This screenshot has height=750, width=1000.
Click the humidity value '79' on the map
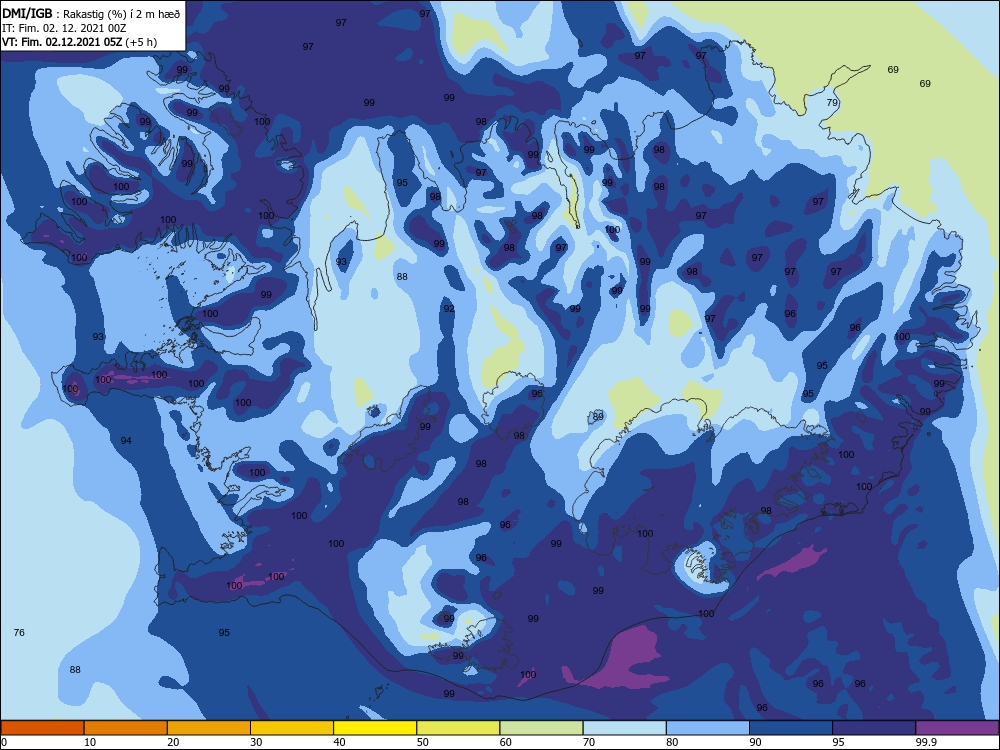832,103
